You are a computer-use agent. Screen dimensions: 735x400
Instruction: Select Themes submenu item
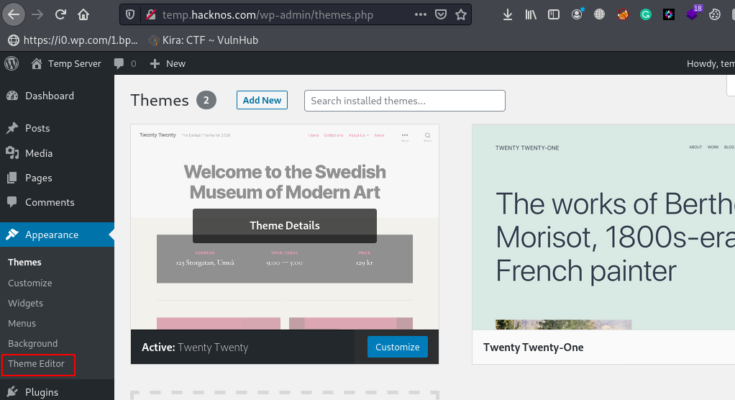pos(24,262)
